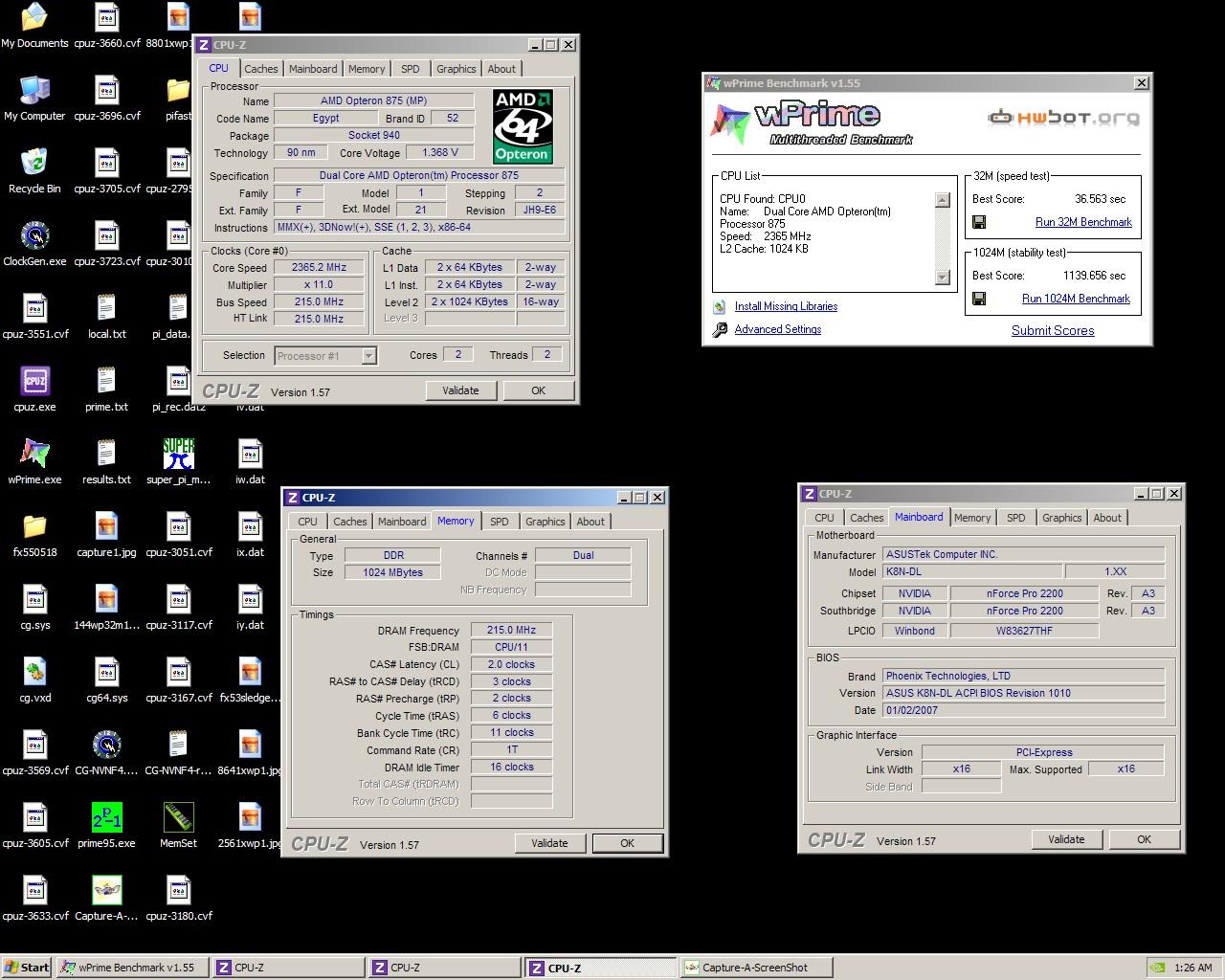This screenshot has width=1225, height=980.
Task: Open the results.txt file icon
Action: 106,461
